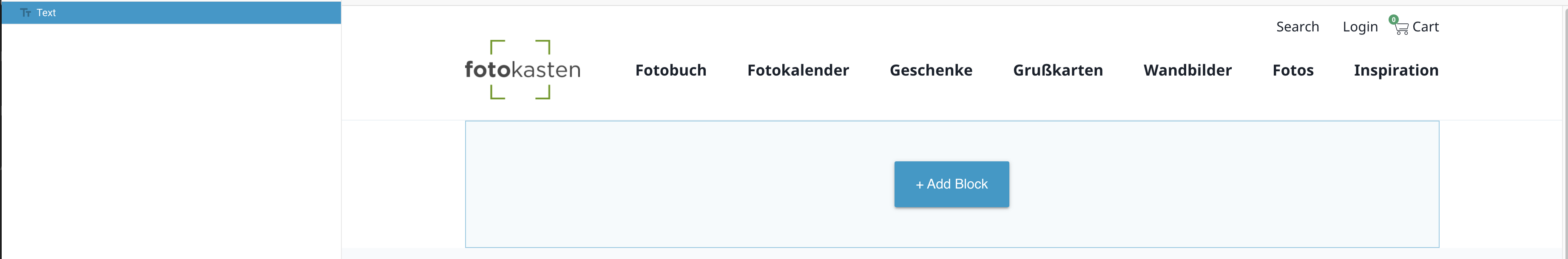
Task: Select Geschenke from the navigation
Action: tap(931, 70)
